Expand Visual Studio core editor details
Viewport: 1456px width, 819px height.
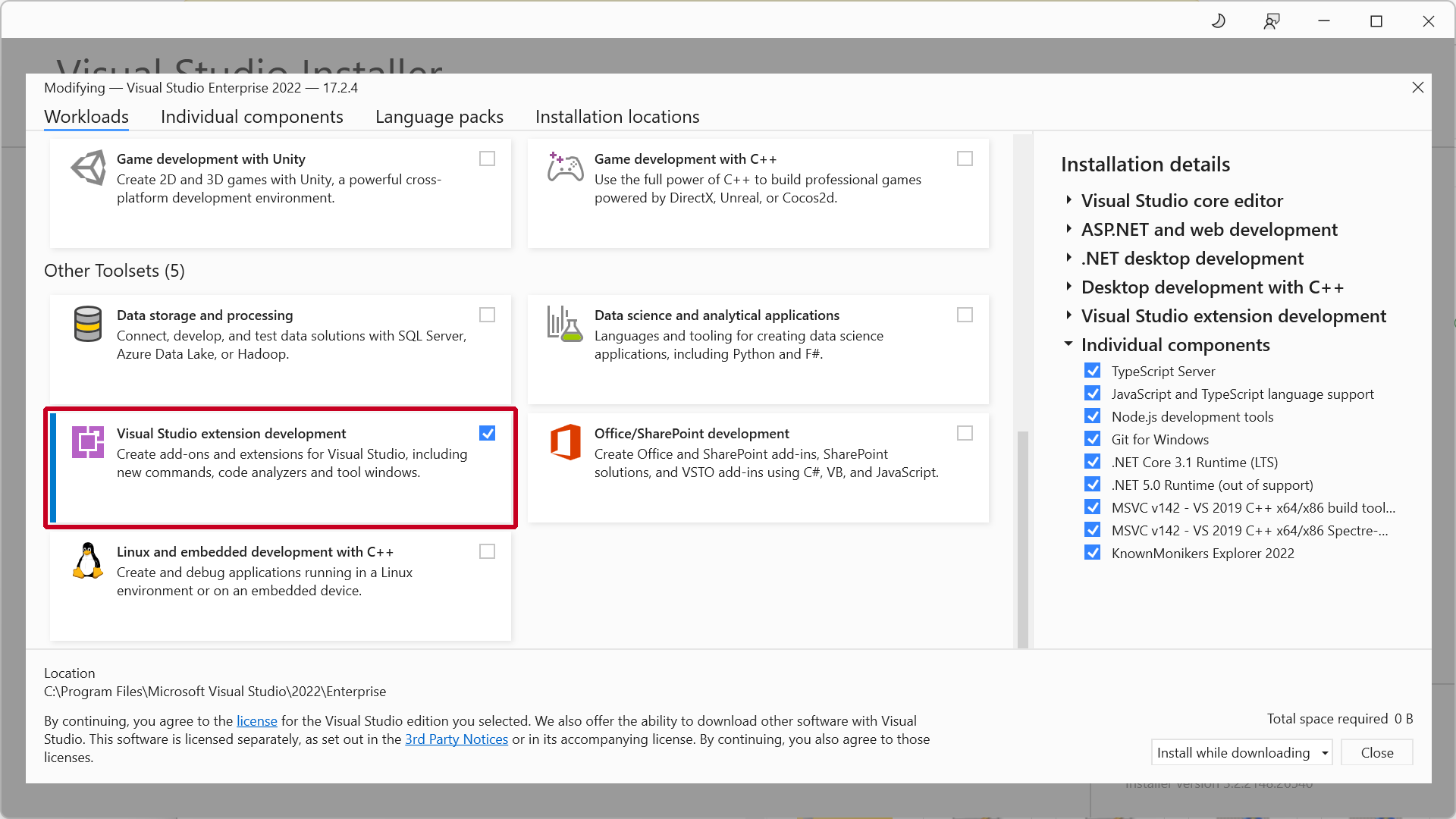1068,200
